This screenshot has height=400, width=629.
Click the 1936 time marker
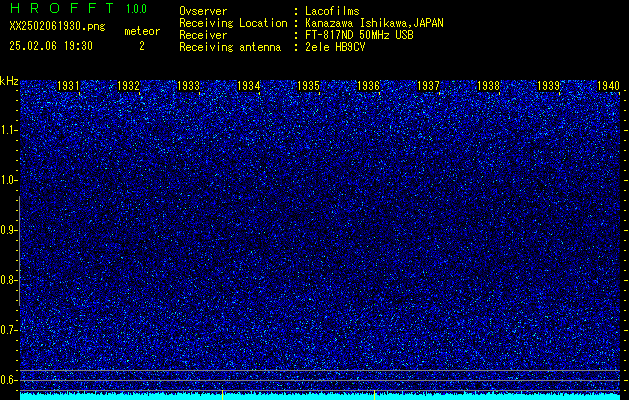tap(368, 85)
